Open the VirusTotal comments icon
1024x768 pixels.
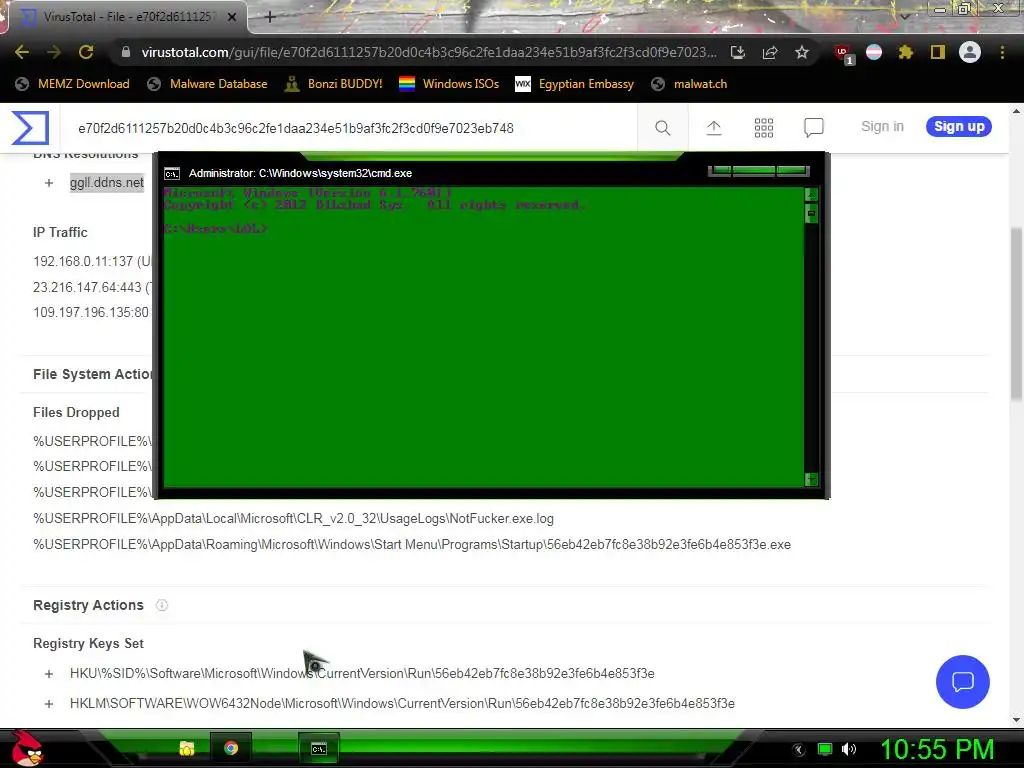coord(814,128)
